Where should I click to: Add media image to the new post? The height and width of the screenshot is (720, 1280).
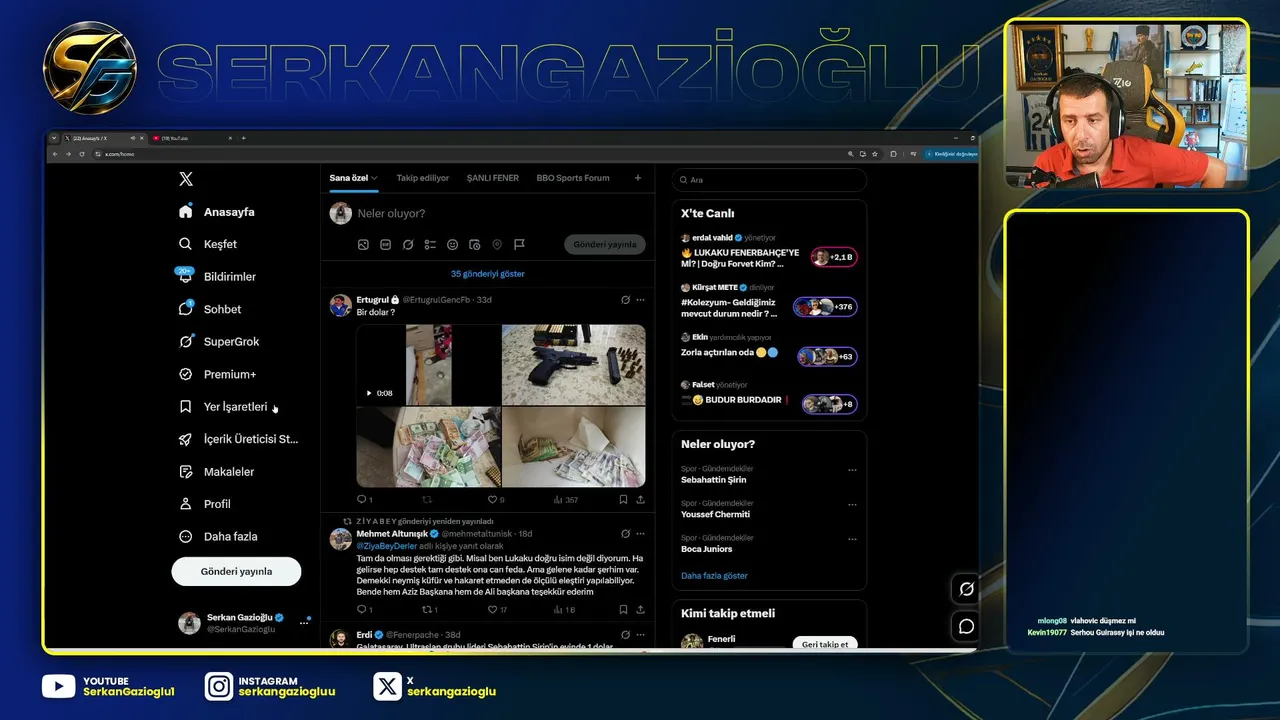(x=363, y=244)
